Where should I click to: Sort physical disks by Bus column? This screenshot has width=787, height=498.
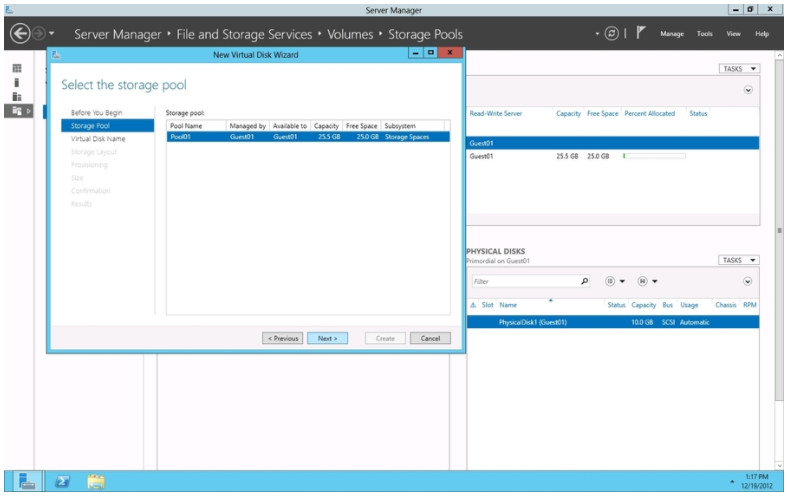[667, 305]
